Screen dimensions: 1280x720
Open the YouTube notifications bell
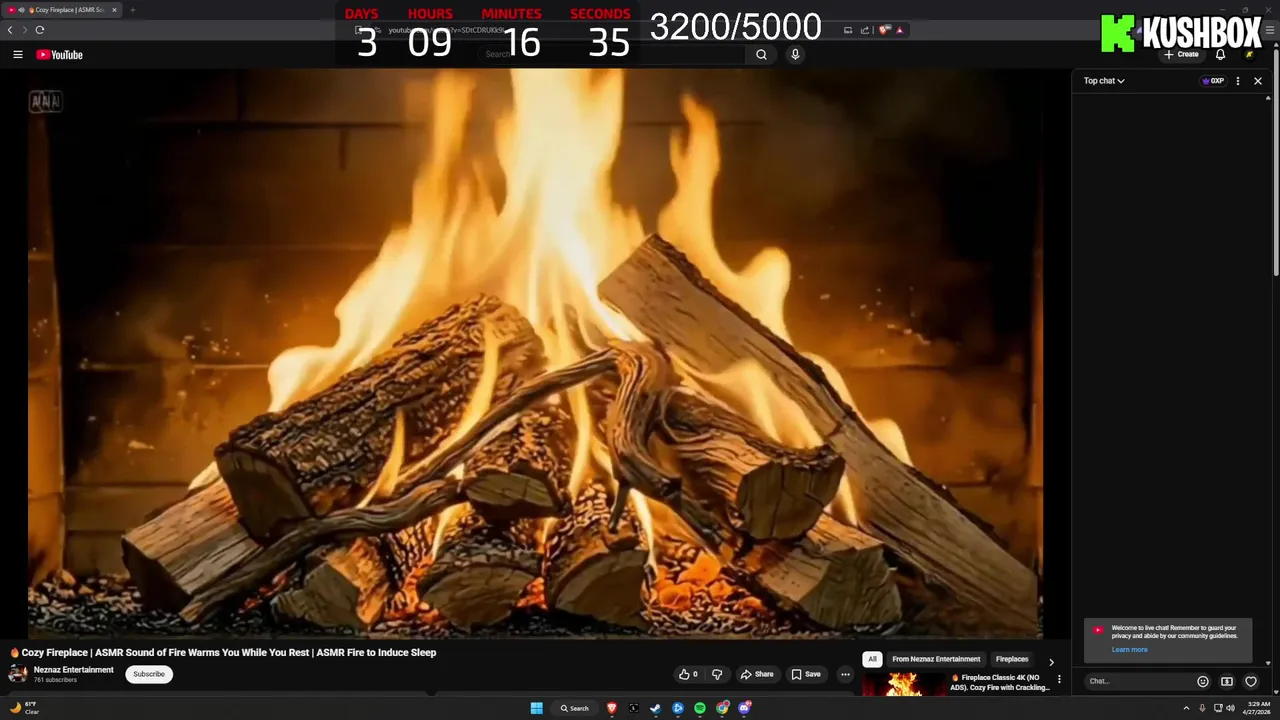click(1220, 55)
